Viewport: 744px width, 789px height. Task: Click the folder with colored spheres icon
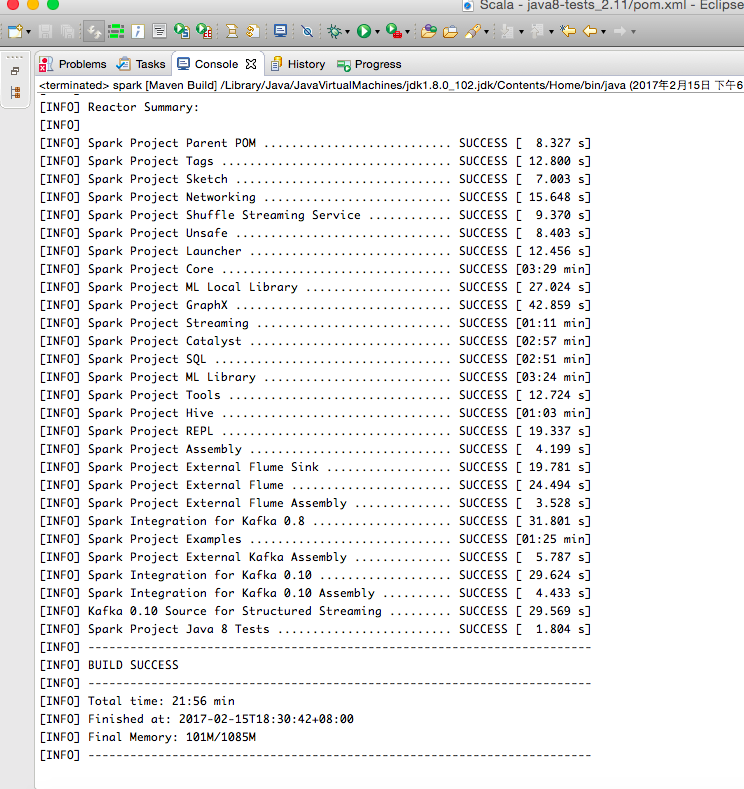click(429, 32)
